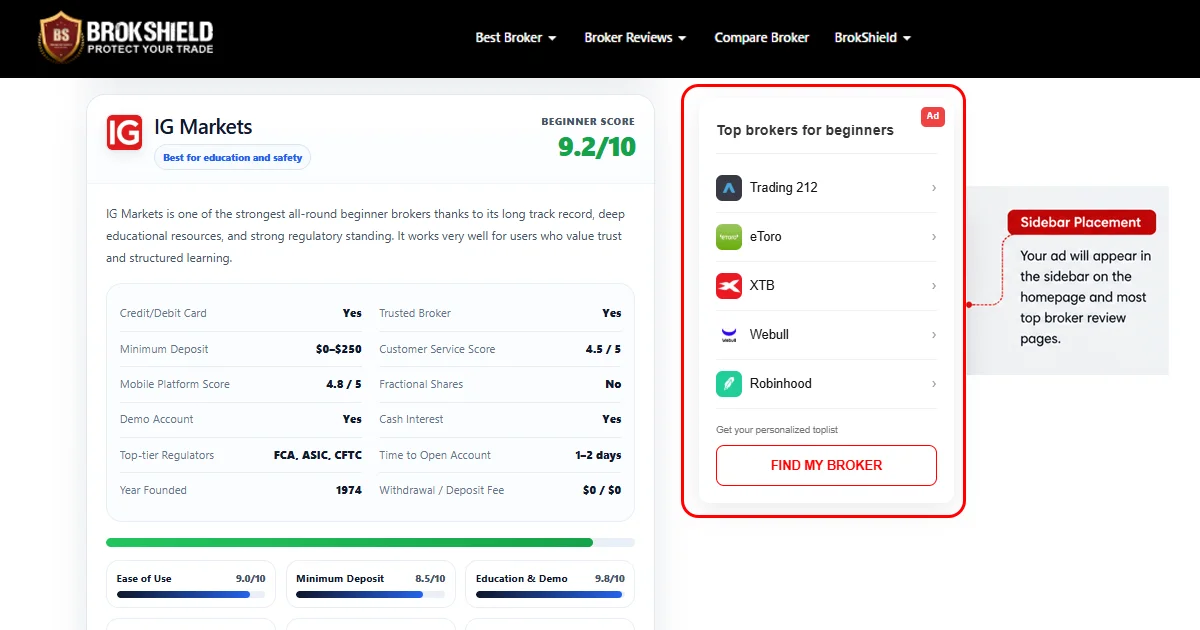This screenshot has width=1200, height=630.
Task: Click the $0 / $0 withdrawal fee value
Action: click(602, 490)
